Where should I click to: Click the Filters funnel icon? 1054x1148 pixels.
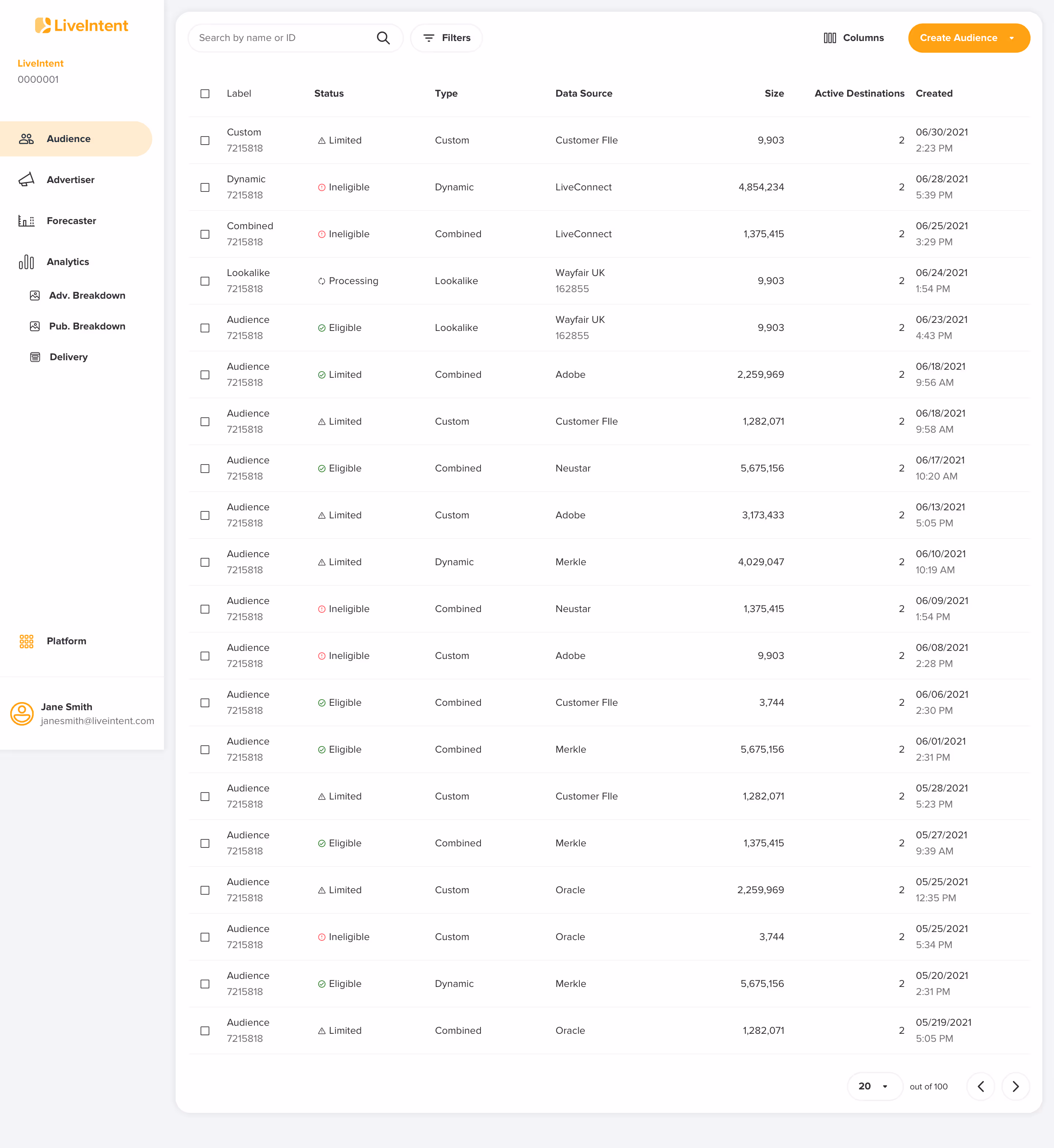click(429, 38)
